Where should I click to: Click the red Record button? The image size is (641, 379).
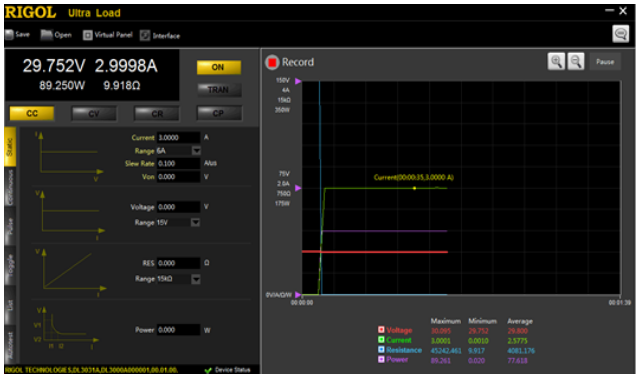(272, 62)
